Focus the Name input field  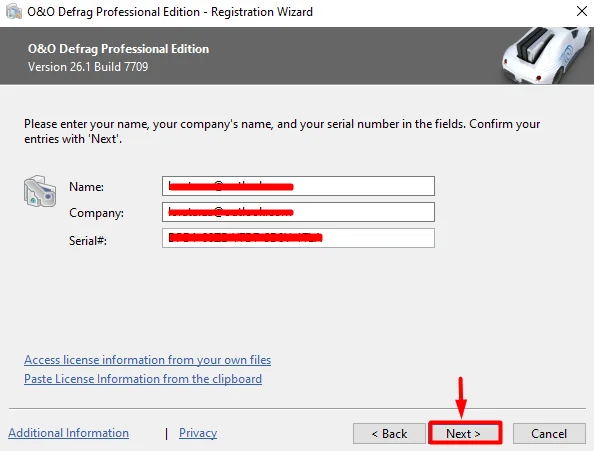(298, 186)
